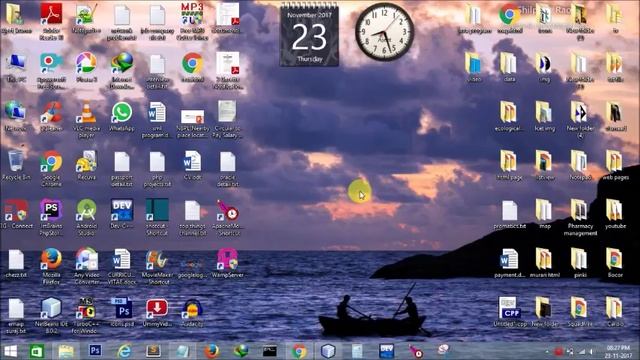Open the video folder
Image resolution: width=640 pixels, height=360 pixels.
tap(474, 67)
